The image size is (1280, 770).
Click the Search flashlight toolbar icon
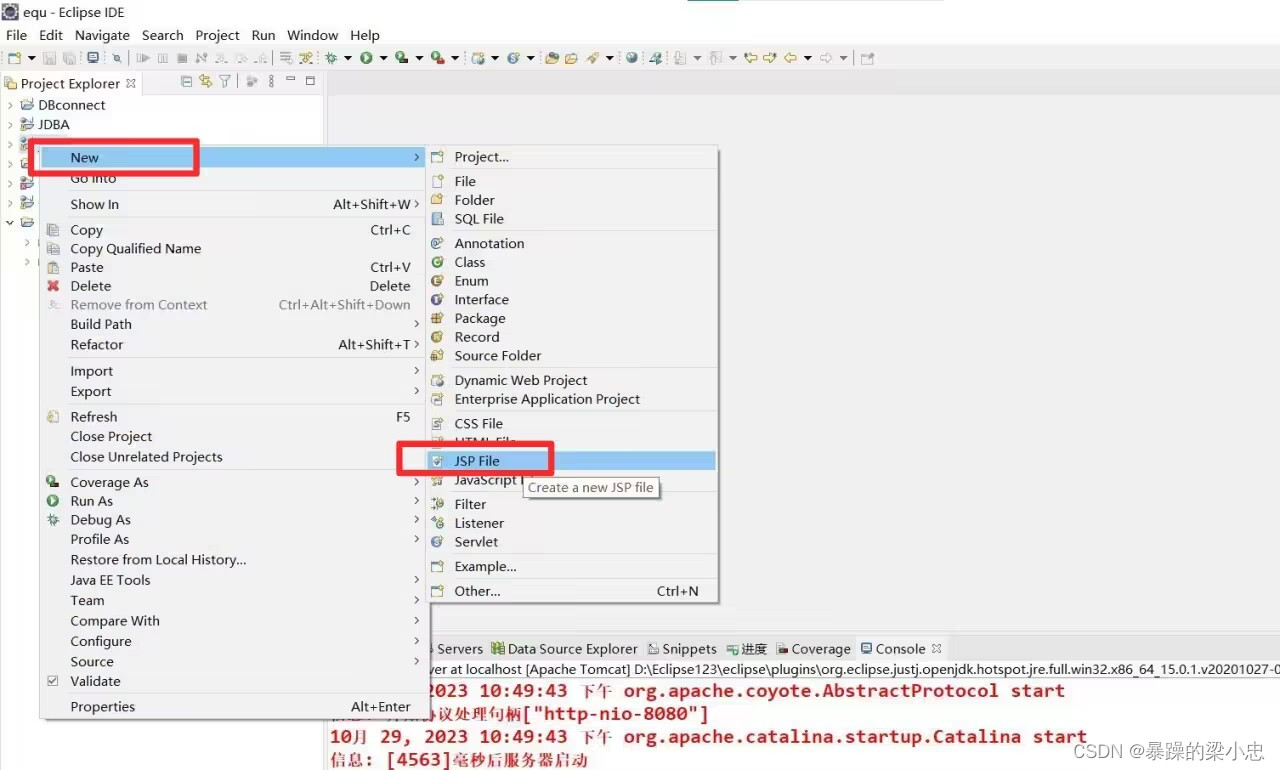pyautogui.click(x=591, y=58)
